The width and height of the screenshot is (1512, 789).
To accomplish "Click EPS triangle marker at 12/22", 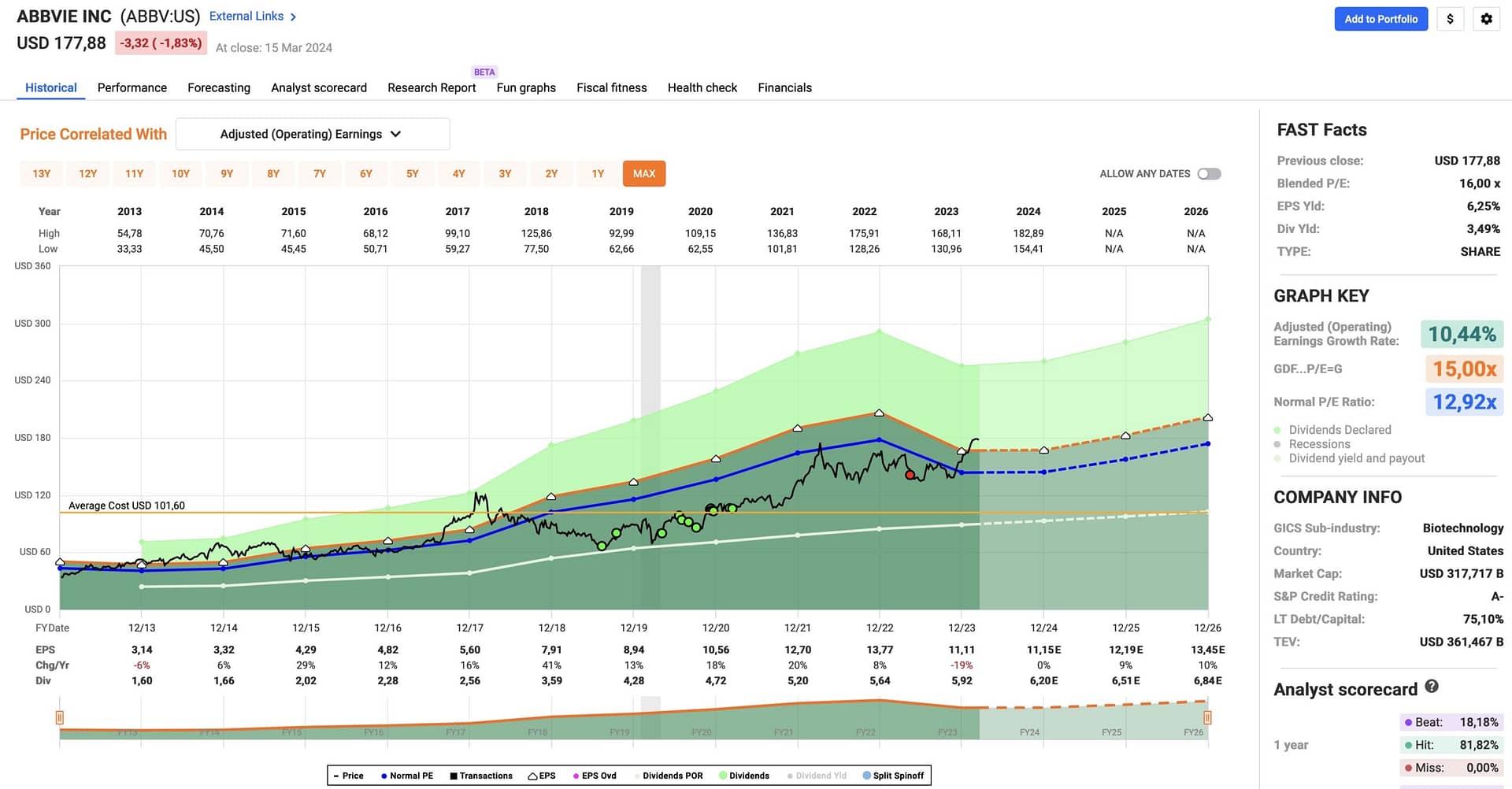I will (879, 413).
